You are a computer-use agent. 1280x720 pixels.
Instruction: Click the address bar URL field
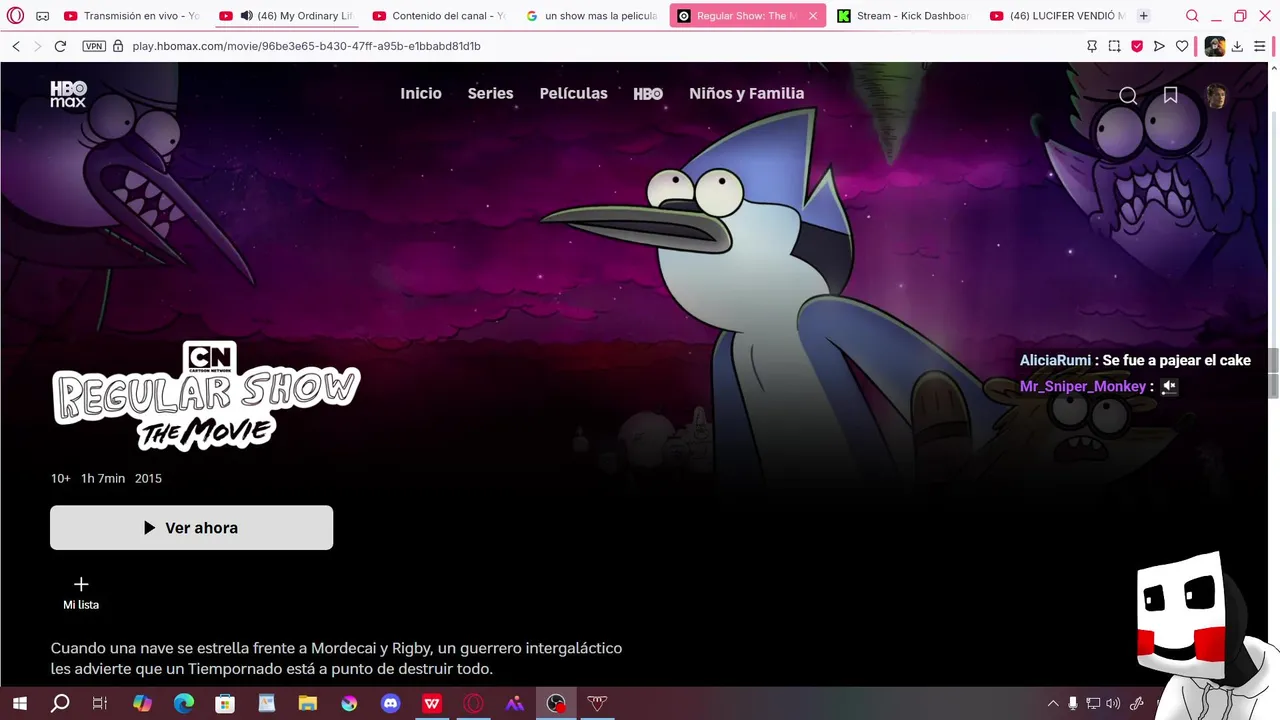point(306,46)
